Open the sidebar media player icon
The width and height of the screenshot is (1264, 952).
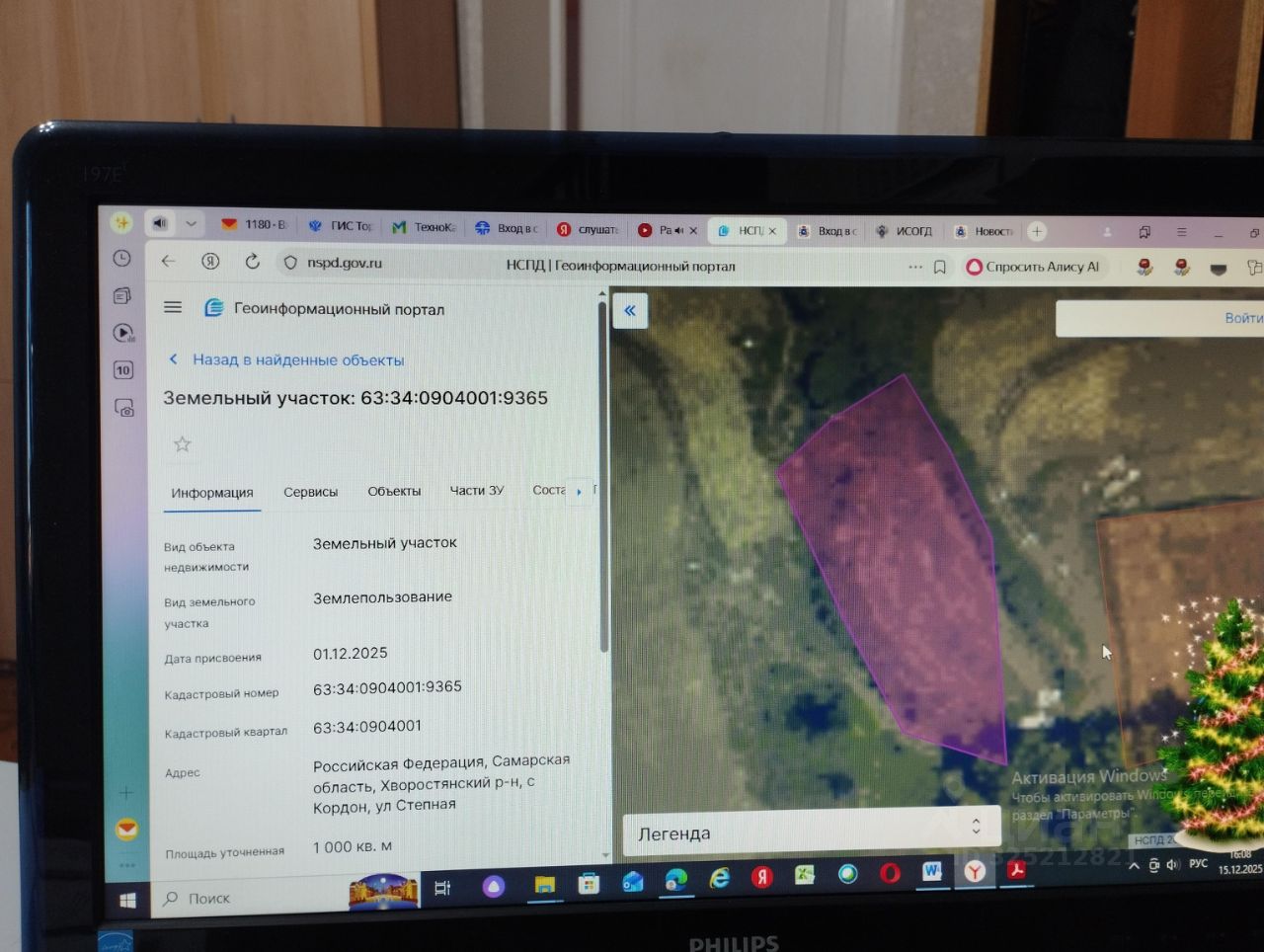[x=123, y=333]
